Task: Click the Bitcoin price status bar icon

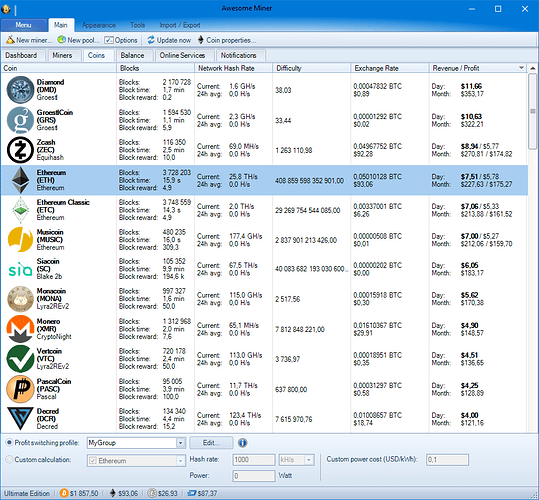Action: pyautogui.click(x=64, y=493)
